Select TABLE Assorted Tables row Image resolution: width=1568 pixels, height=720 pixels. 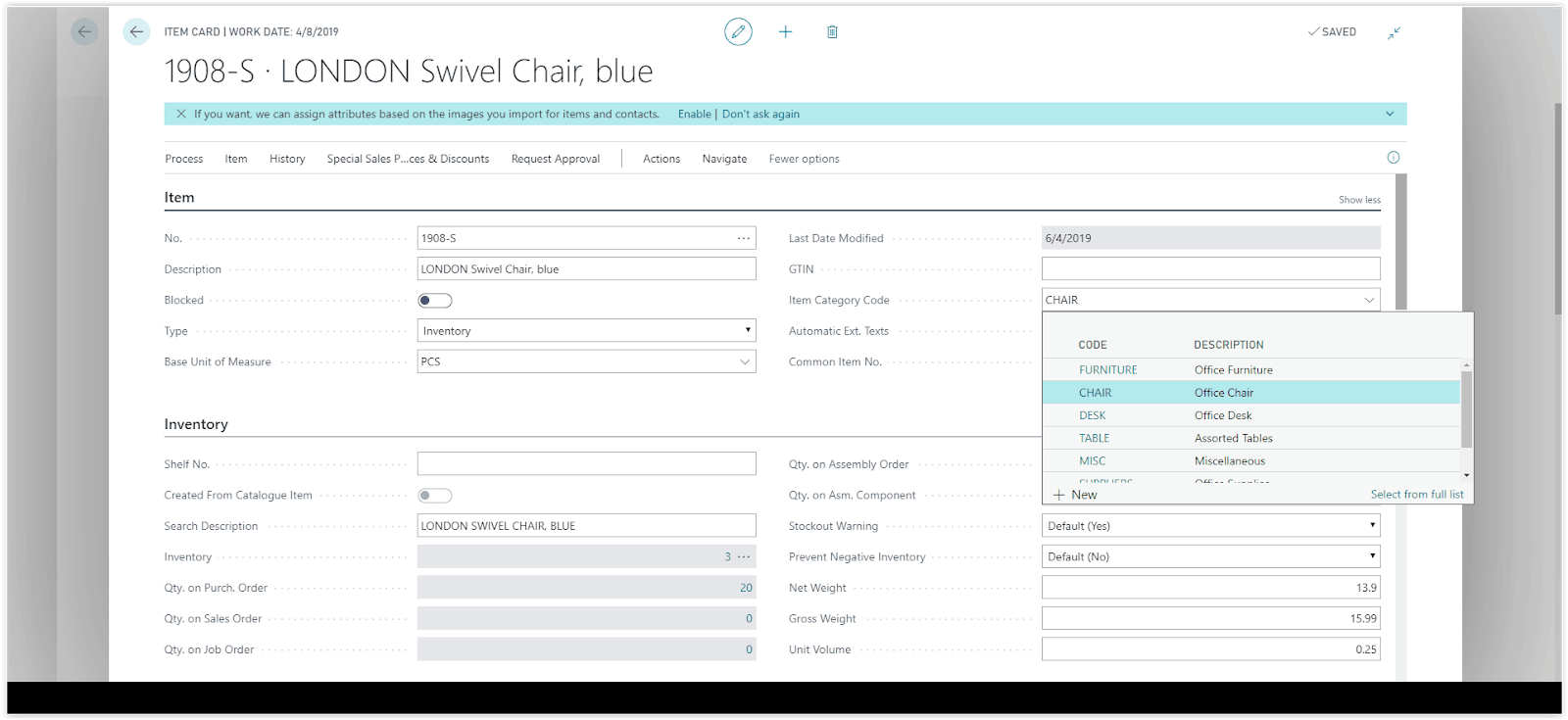coord(1251,438)
